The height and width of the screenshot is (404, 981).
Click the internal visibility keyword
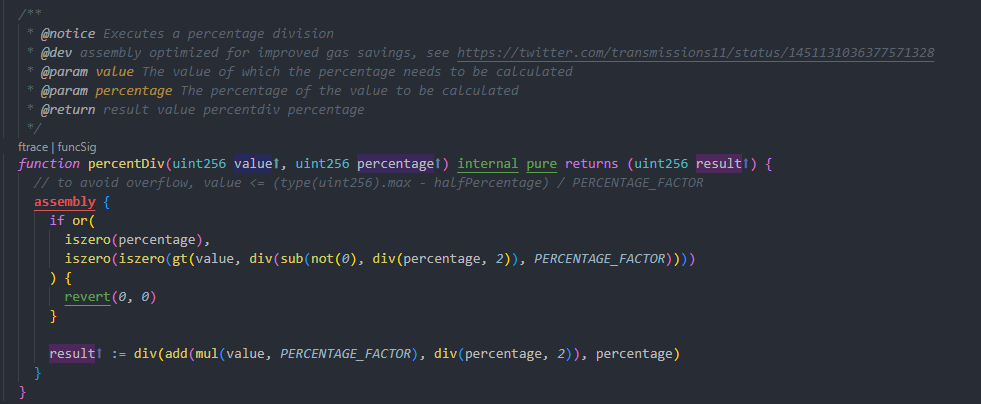489,163
